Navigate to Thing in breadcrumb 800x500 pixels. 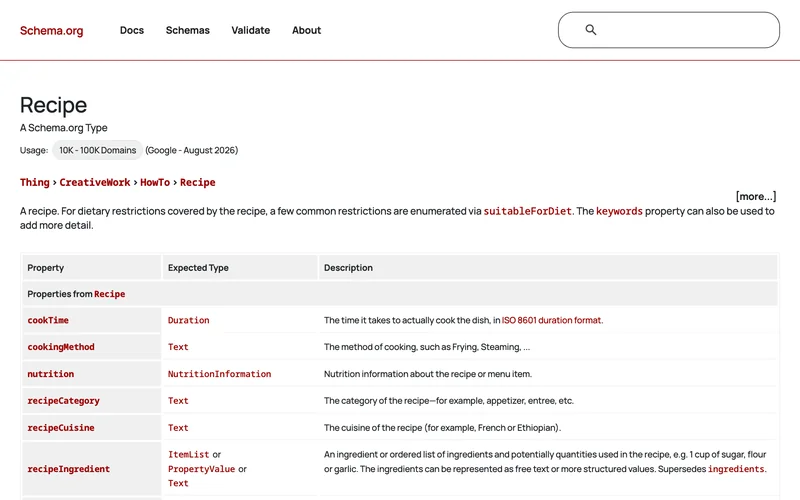35,182
